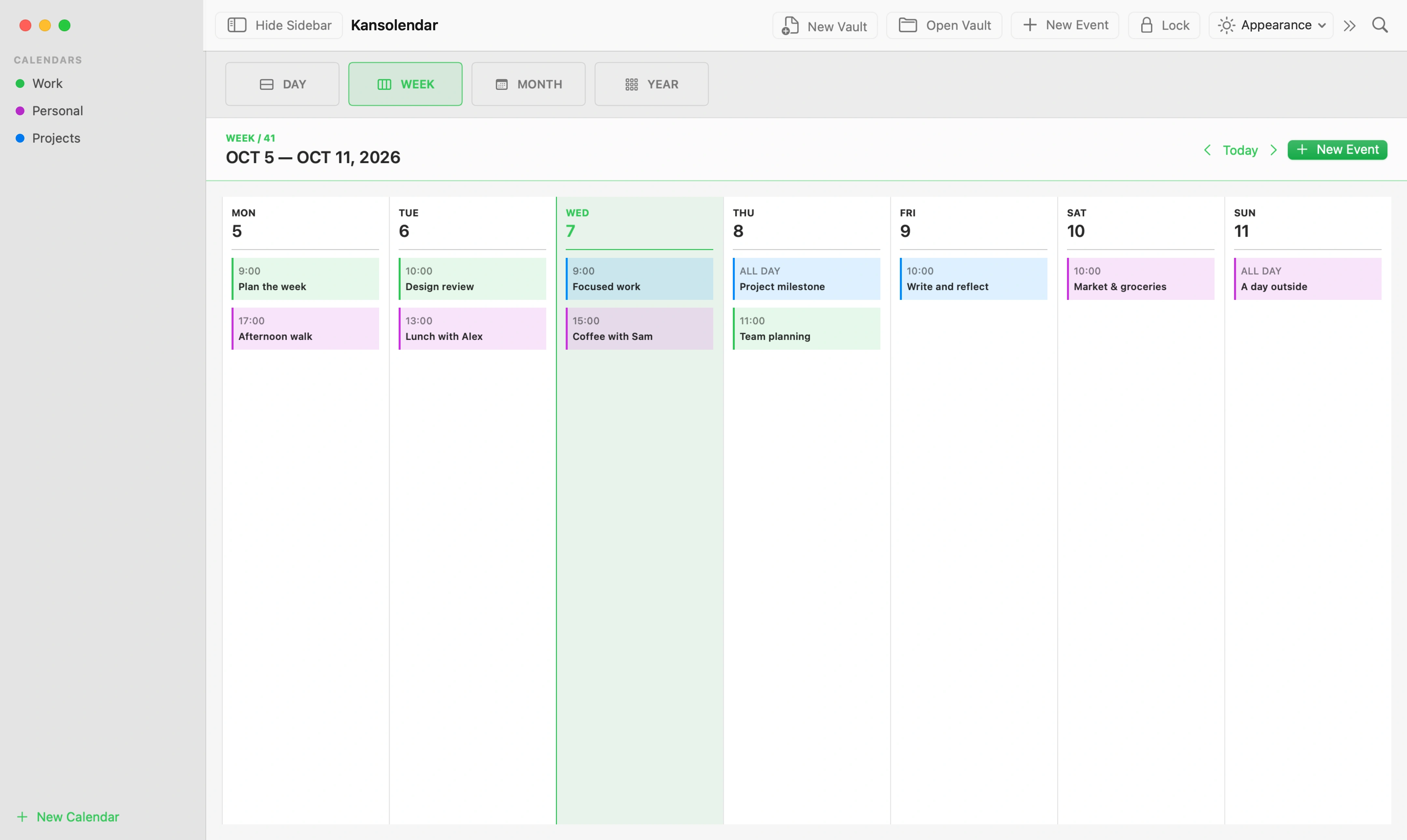
Task: Click the MONTH tab calendar icon
Action: (x=502, y=84)
